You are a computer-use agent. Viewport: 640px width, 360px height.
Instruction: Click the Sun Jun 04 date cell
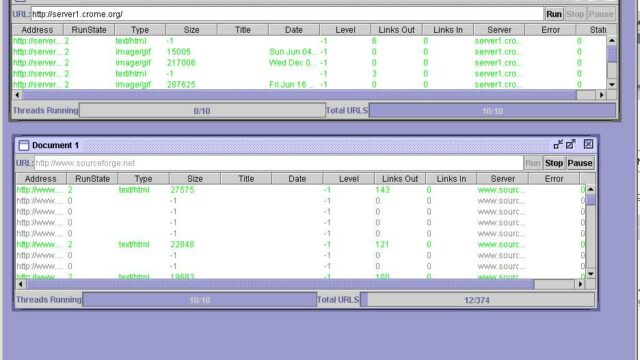(293, 52)
